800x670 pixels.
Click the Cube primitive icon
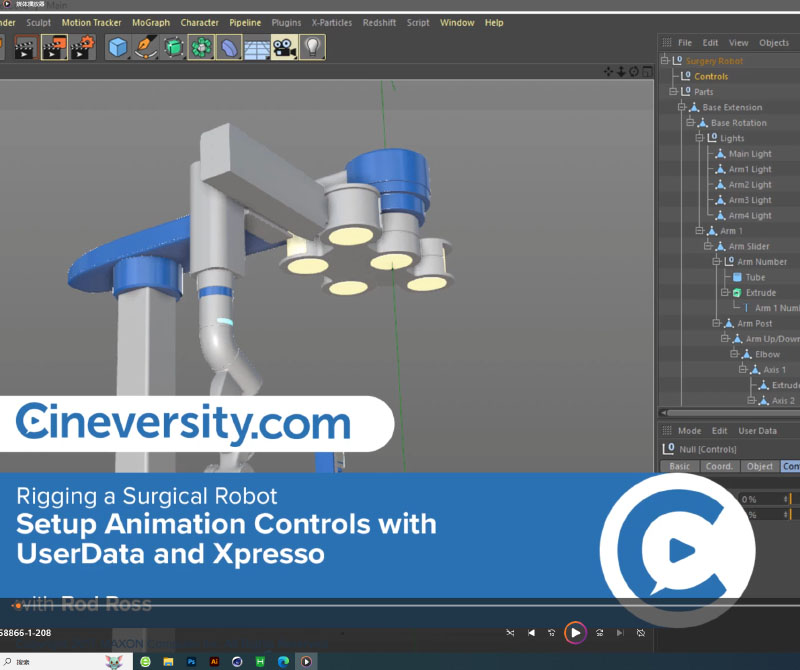point(118,47)
